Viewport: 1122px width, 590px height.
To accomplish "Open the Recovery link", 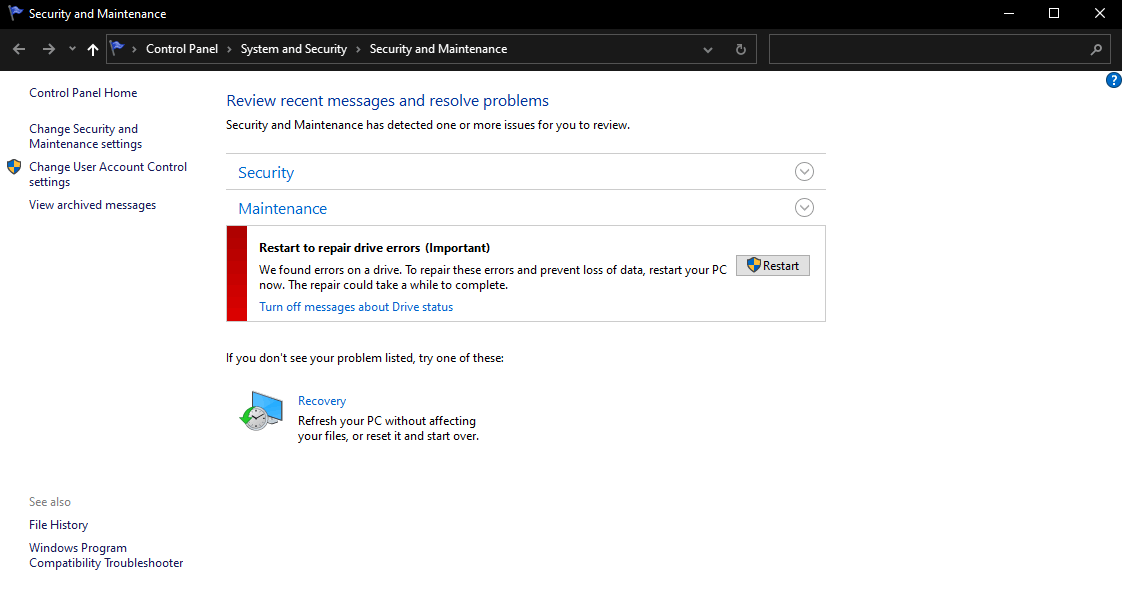I will (322, 401).
